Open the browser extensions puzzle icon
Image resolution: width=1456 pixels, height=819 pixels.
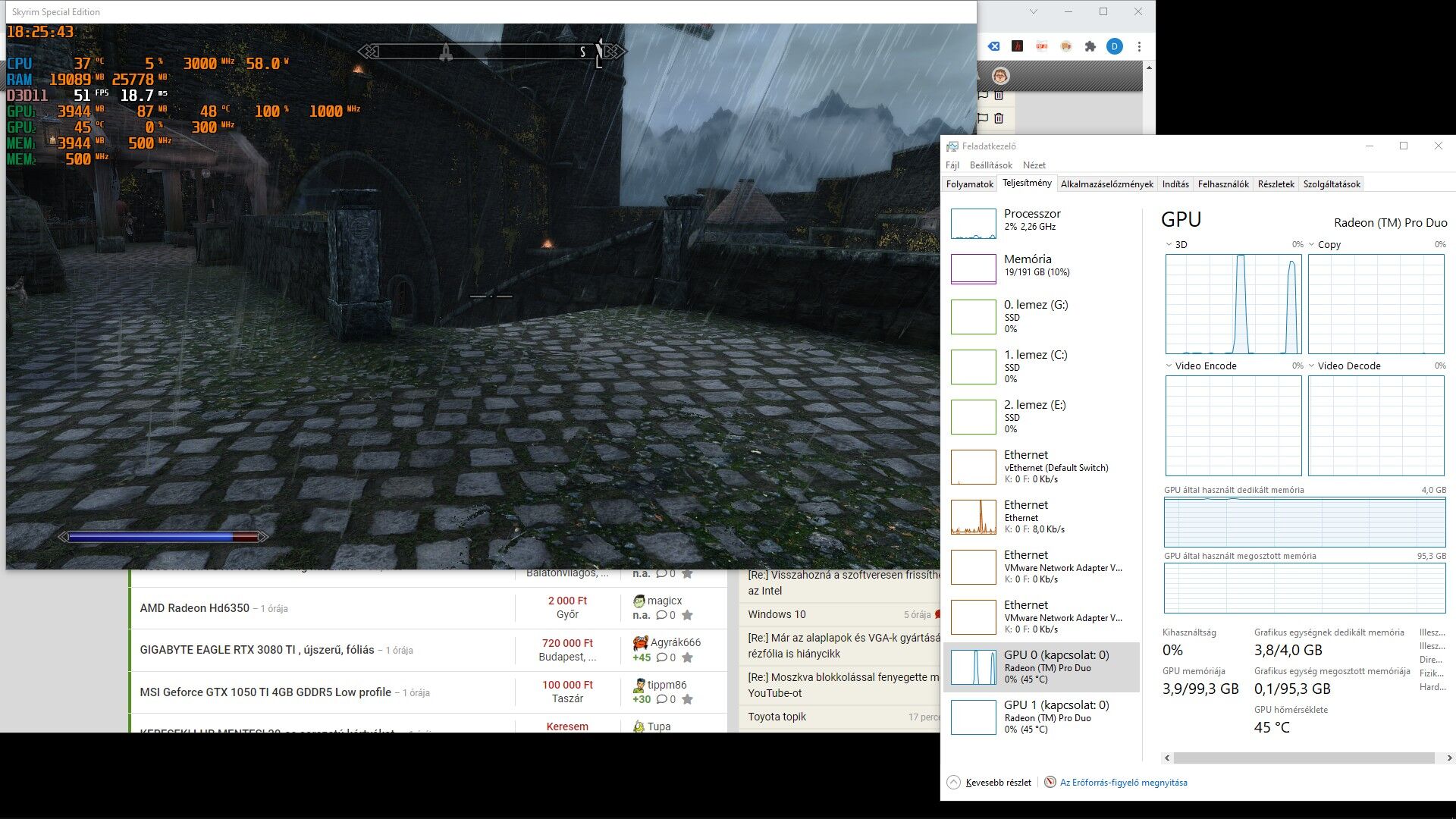[1090, 46]
